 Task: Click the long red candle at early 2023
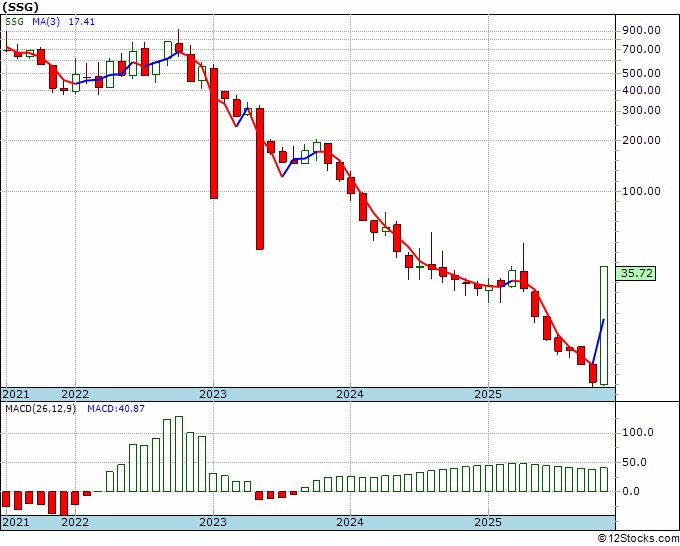pos(214,133)
